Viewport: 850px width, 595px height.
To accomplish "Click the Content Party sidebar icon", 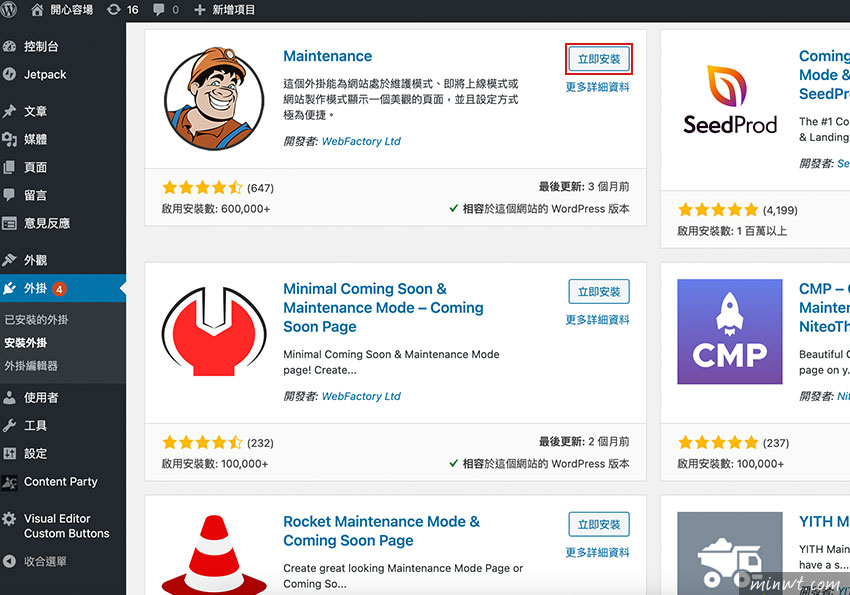I will click(9, 482).
